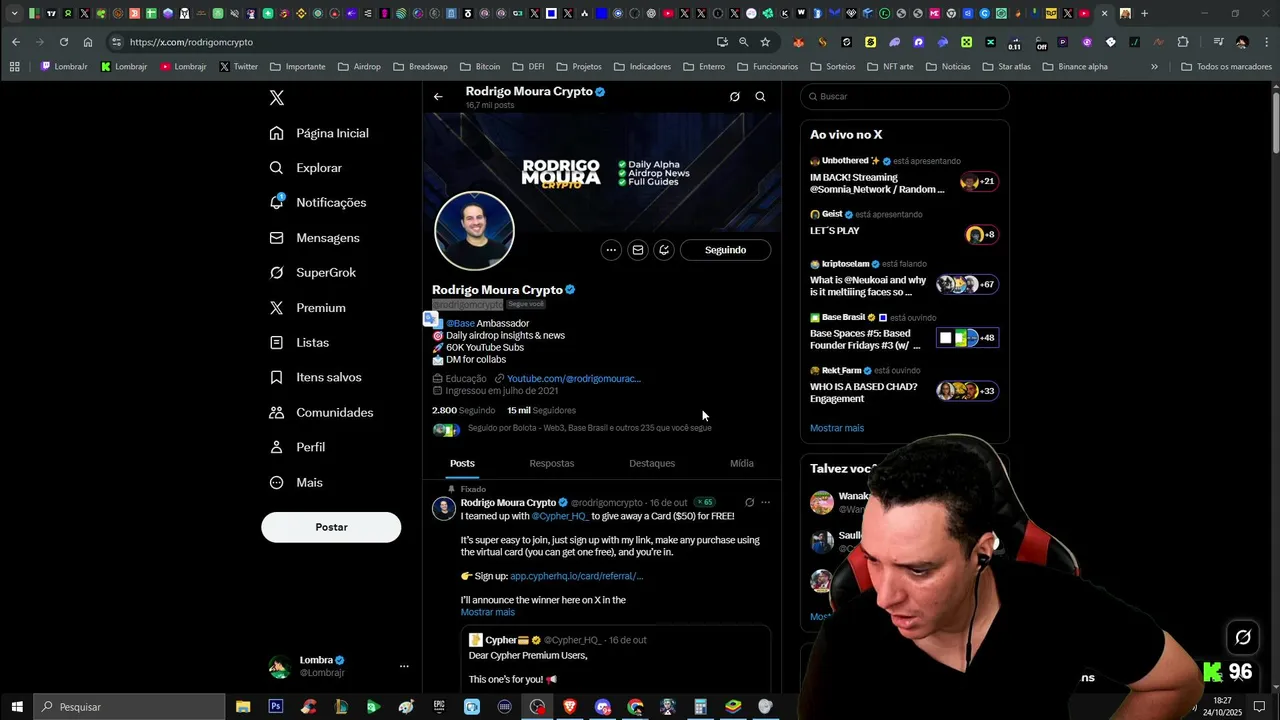View the 2.800 Seguindo list
This screenshot has width=1280, height=720.
click(463, 410)
